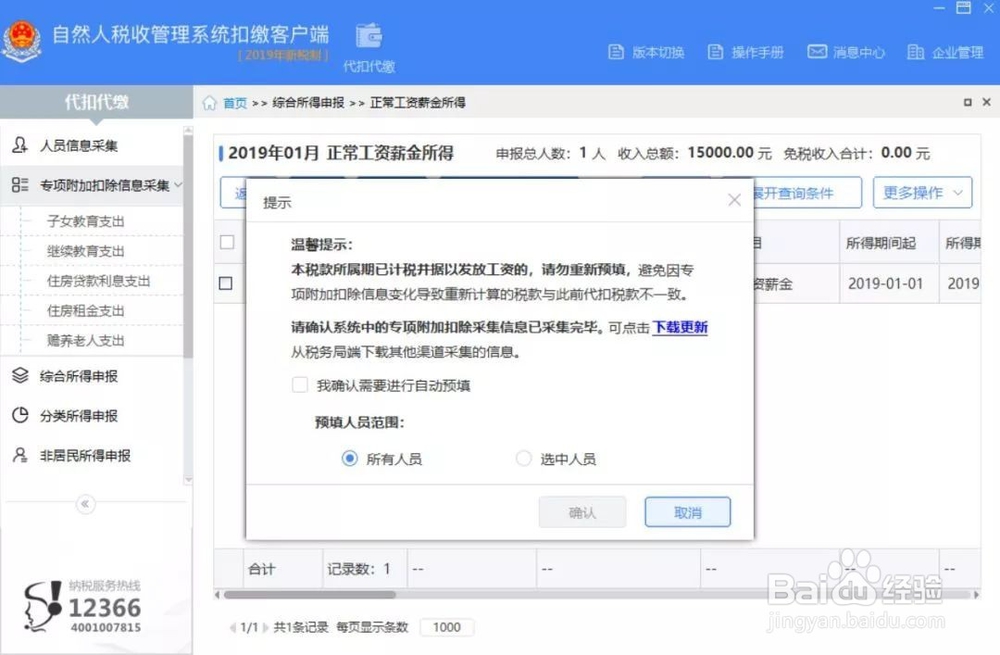Click 人员信息采集 person icon
1000x655 pixels.
[x=20, y=145]
